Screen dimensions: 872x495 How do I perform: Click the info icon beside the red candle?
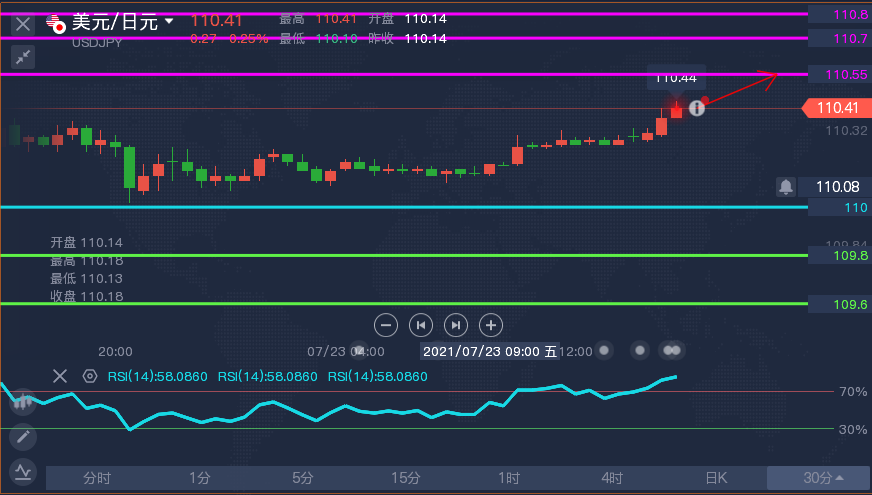coord(696,108)
